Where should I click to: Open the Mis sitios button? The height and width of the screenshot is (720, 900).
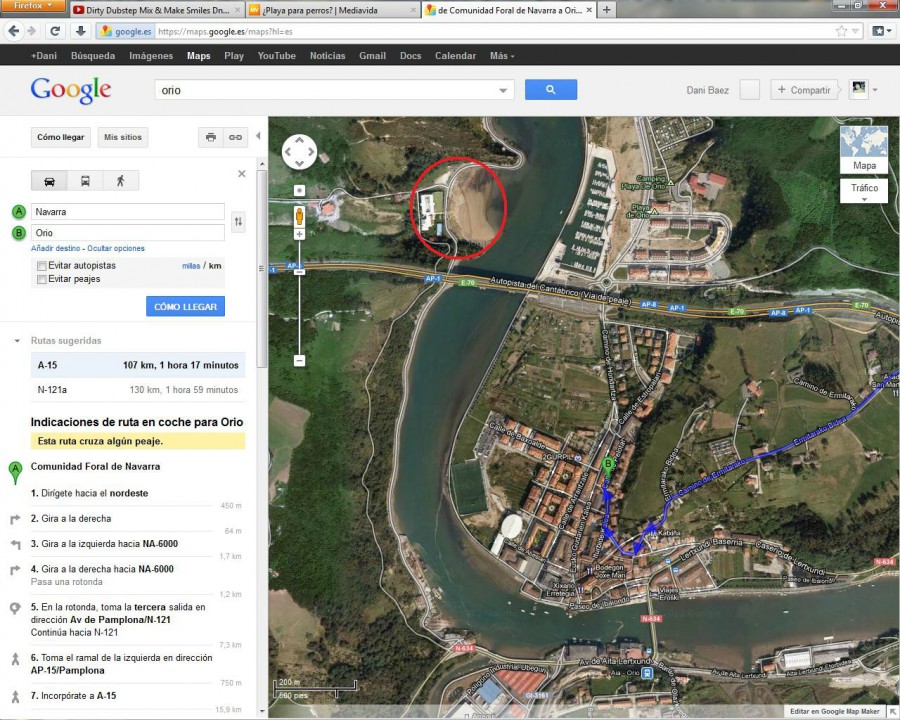[123, 137]
